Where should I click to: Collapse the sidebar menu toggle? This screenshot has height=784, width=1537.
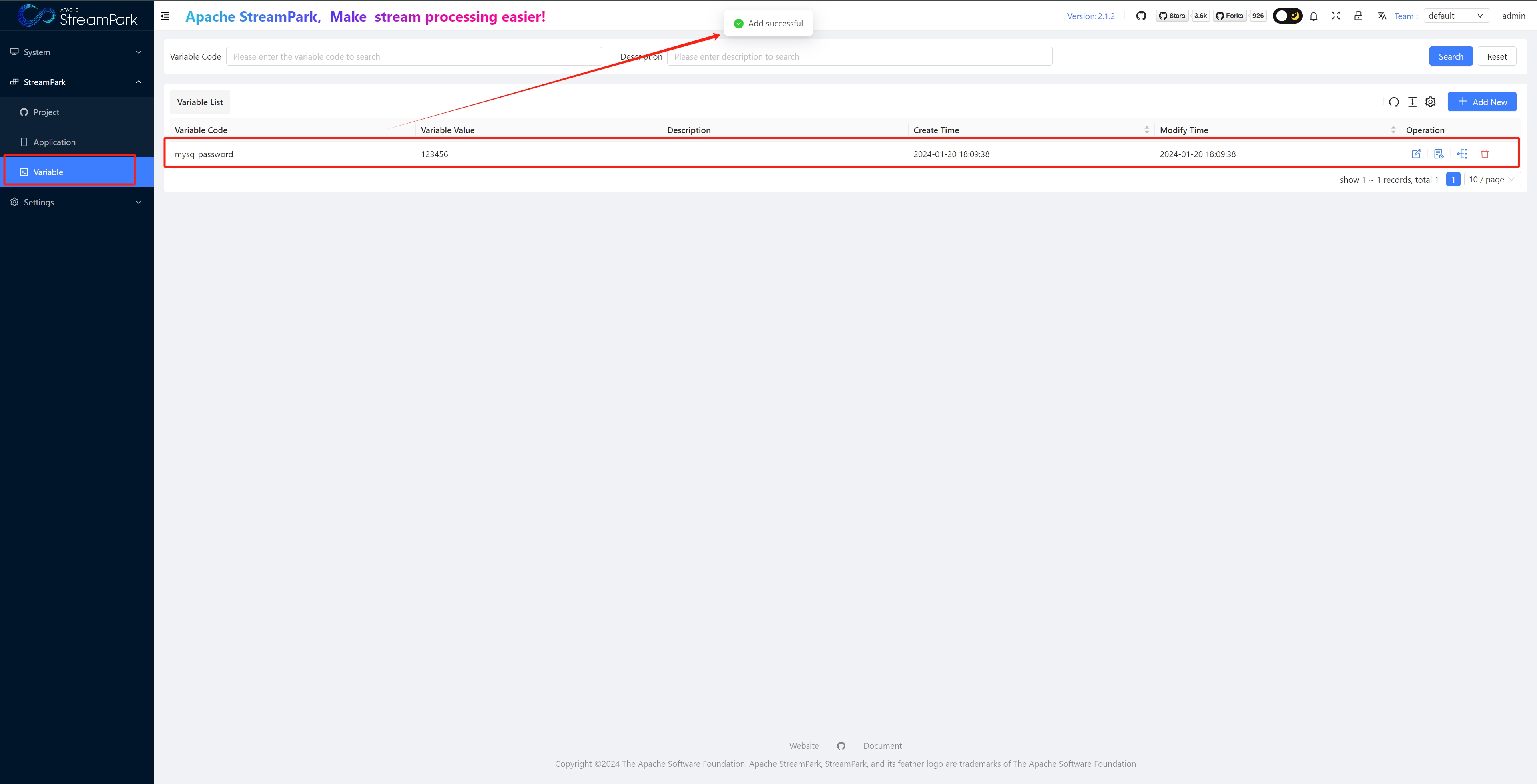coord(165,16)
